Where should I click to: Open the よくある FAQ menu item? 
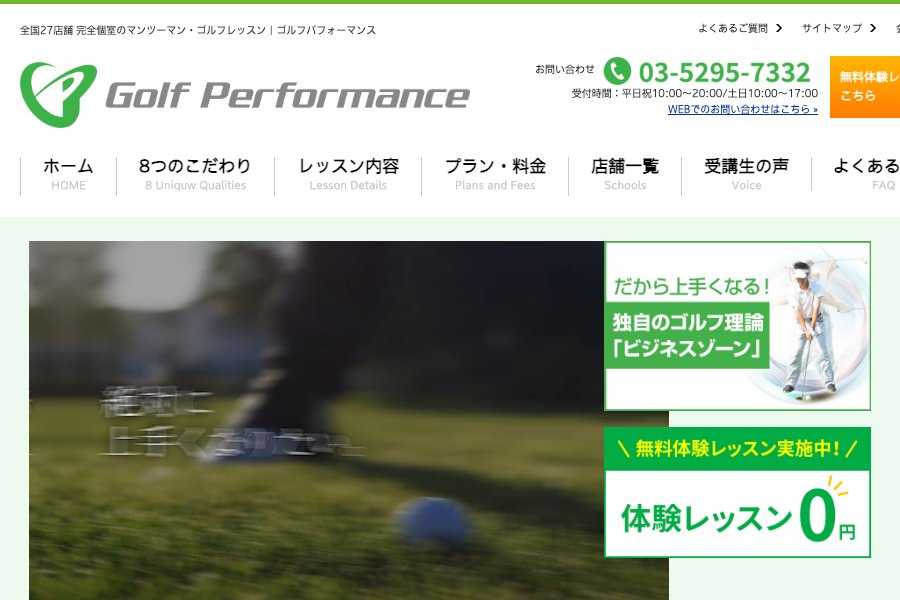(x=866, y=175)
